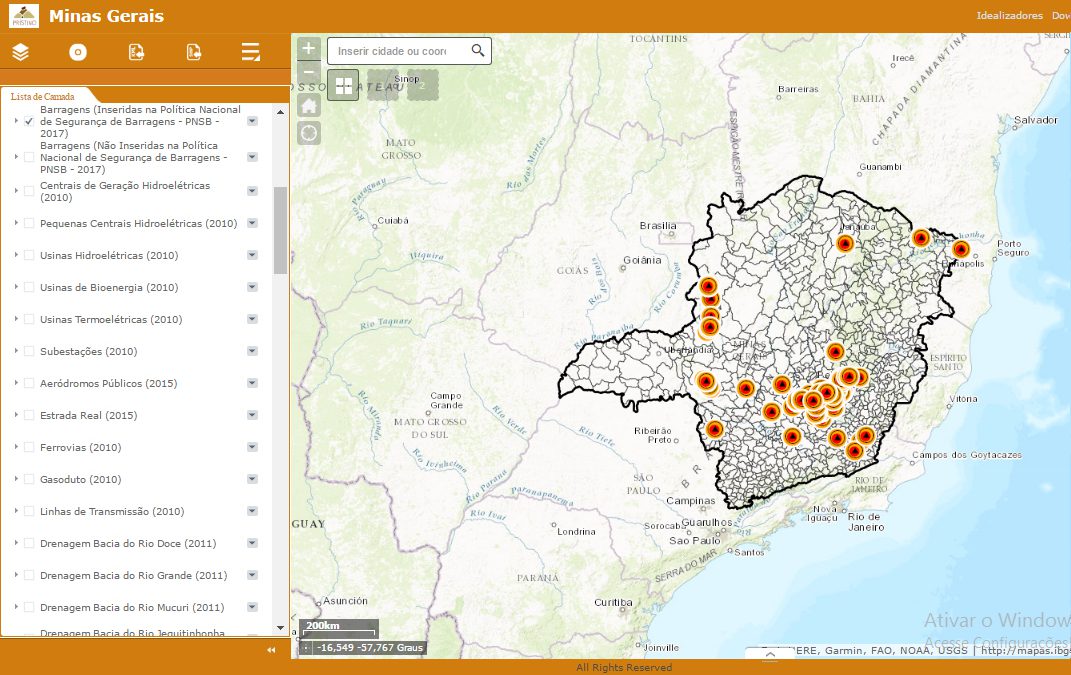
Task: Click the faded widget placeholder over Sinop
Action: coord(383,85)
